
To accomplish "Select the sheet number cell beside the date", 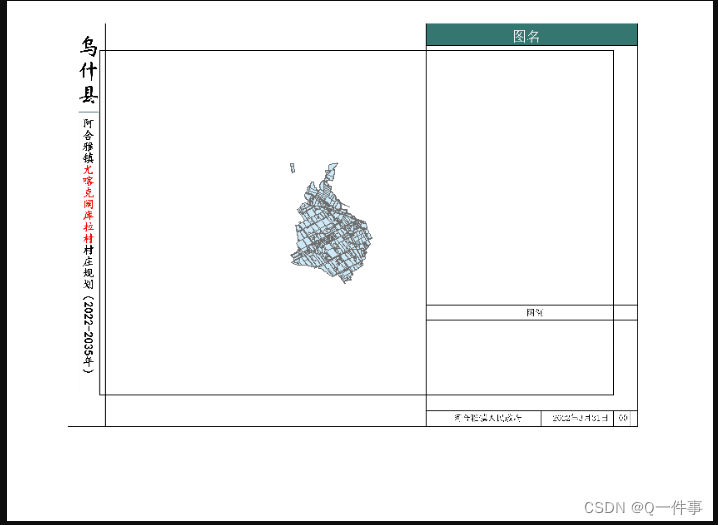I will pyautogui.click(x=623, y=418).
